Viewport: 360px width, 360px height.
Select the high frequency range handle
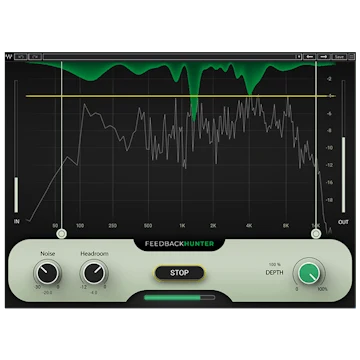coord(316,234)
